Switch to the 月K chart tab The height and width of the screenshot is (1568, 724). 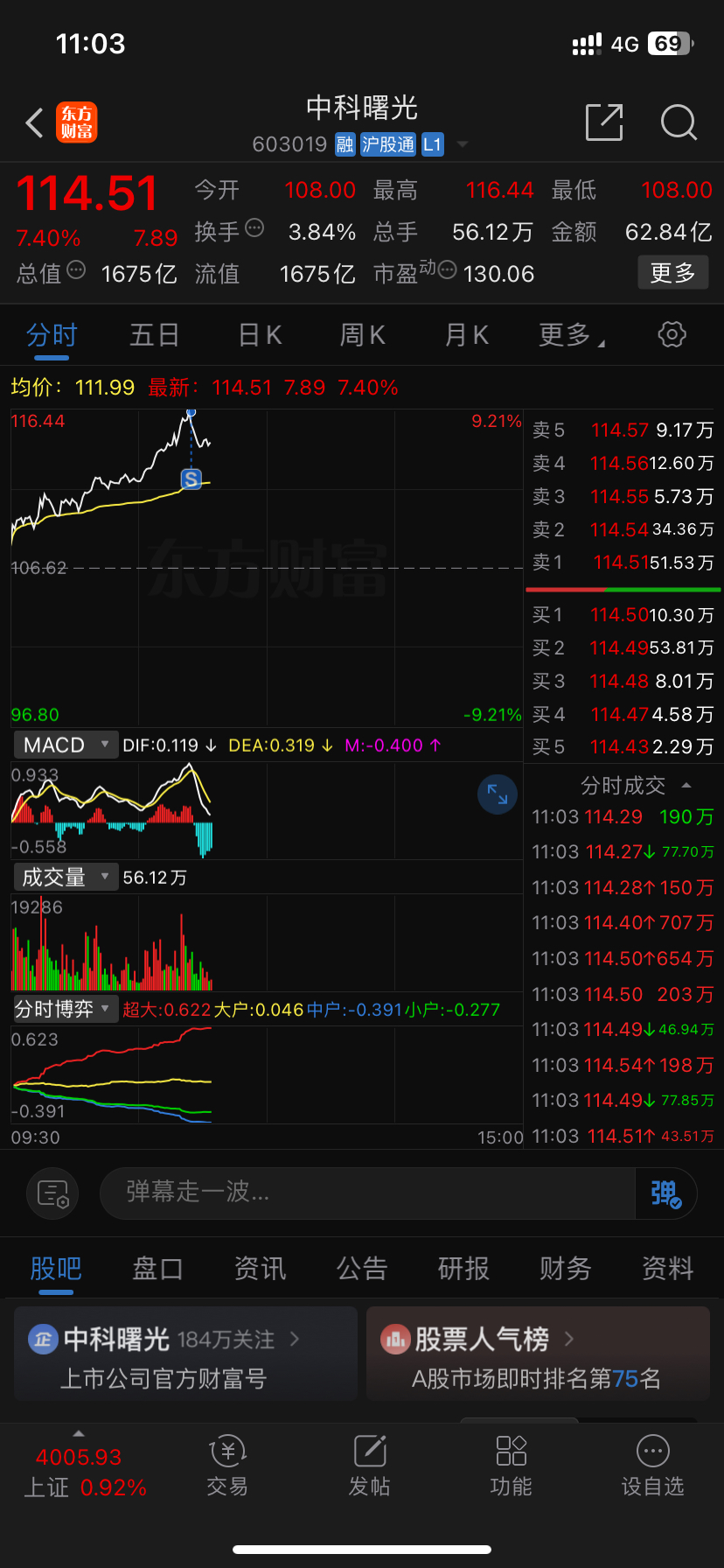pos(467,335)
